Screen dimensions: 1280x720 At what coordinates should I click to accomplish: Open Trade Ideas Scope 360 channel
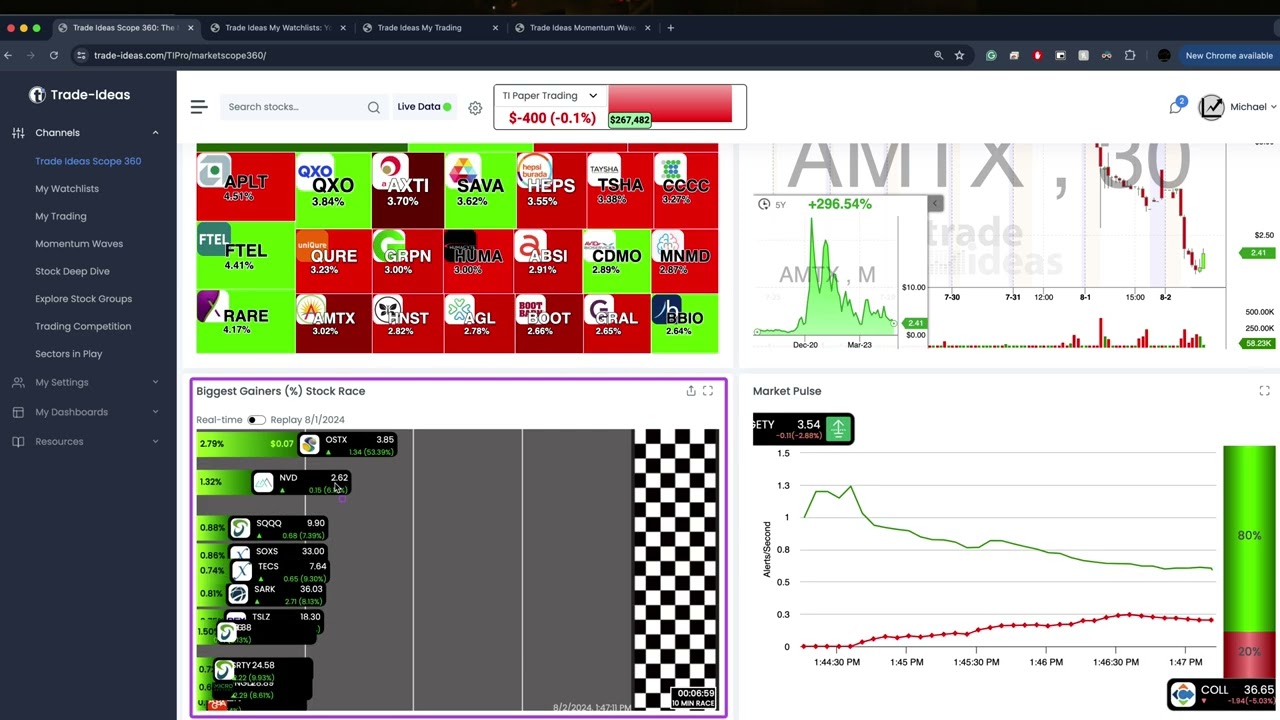tap(88, 161)
